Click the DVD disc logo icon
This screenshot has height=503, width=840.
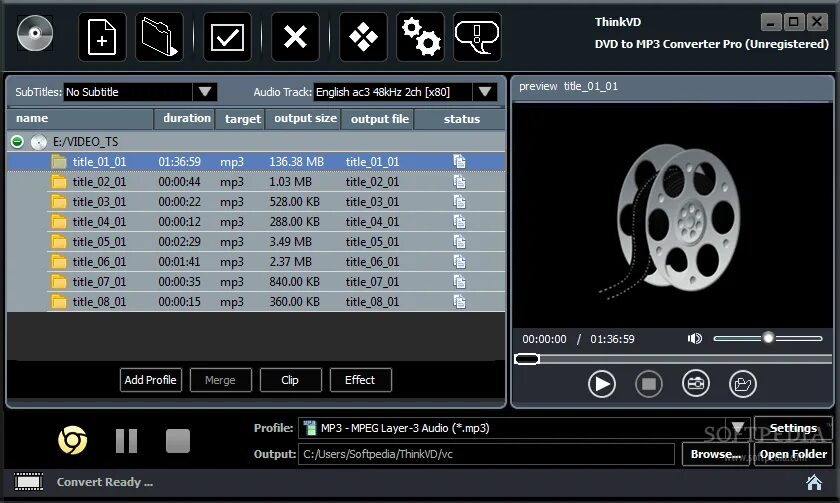pyautogui.click(x=35, y=33)
